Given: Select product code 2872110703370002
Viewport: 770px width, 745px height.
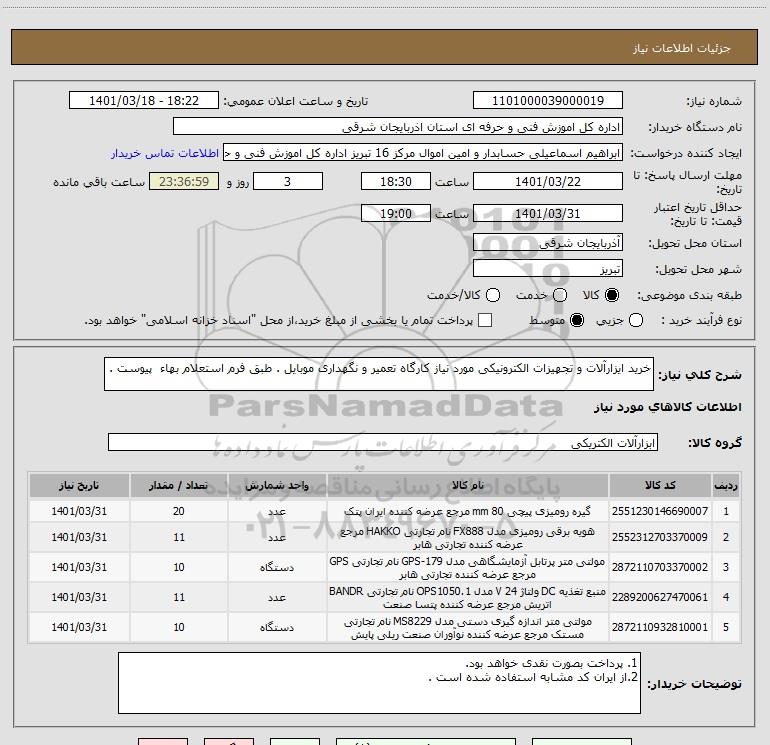Looking at the screenshot, I should [x=660, y=567].
